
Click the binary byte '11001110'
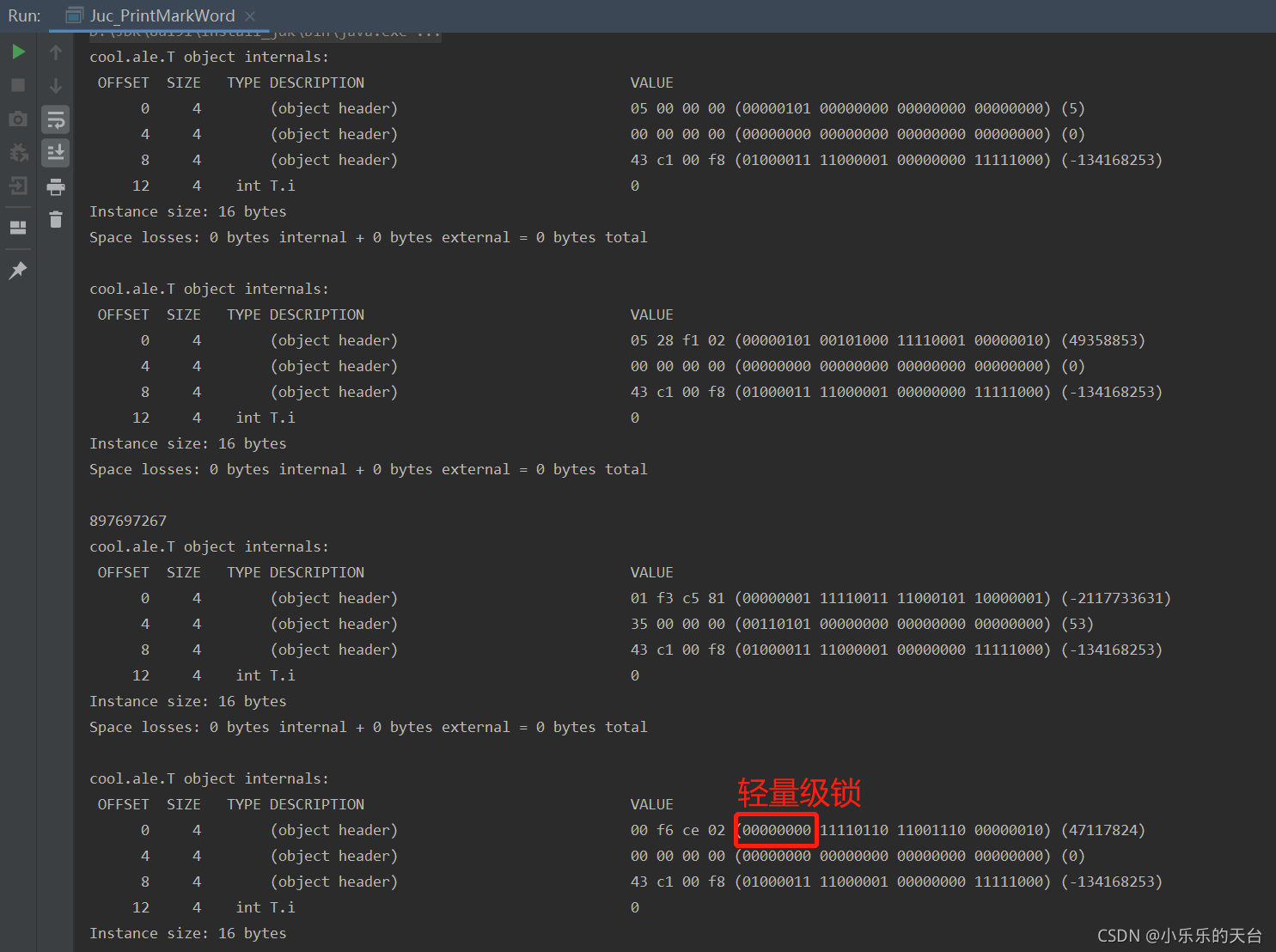[x=931, y=830]
